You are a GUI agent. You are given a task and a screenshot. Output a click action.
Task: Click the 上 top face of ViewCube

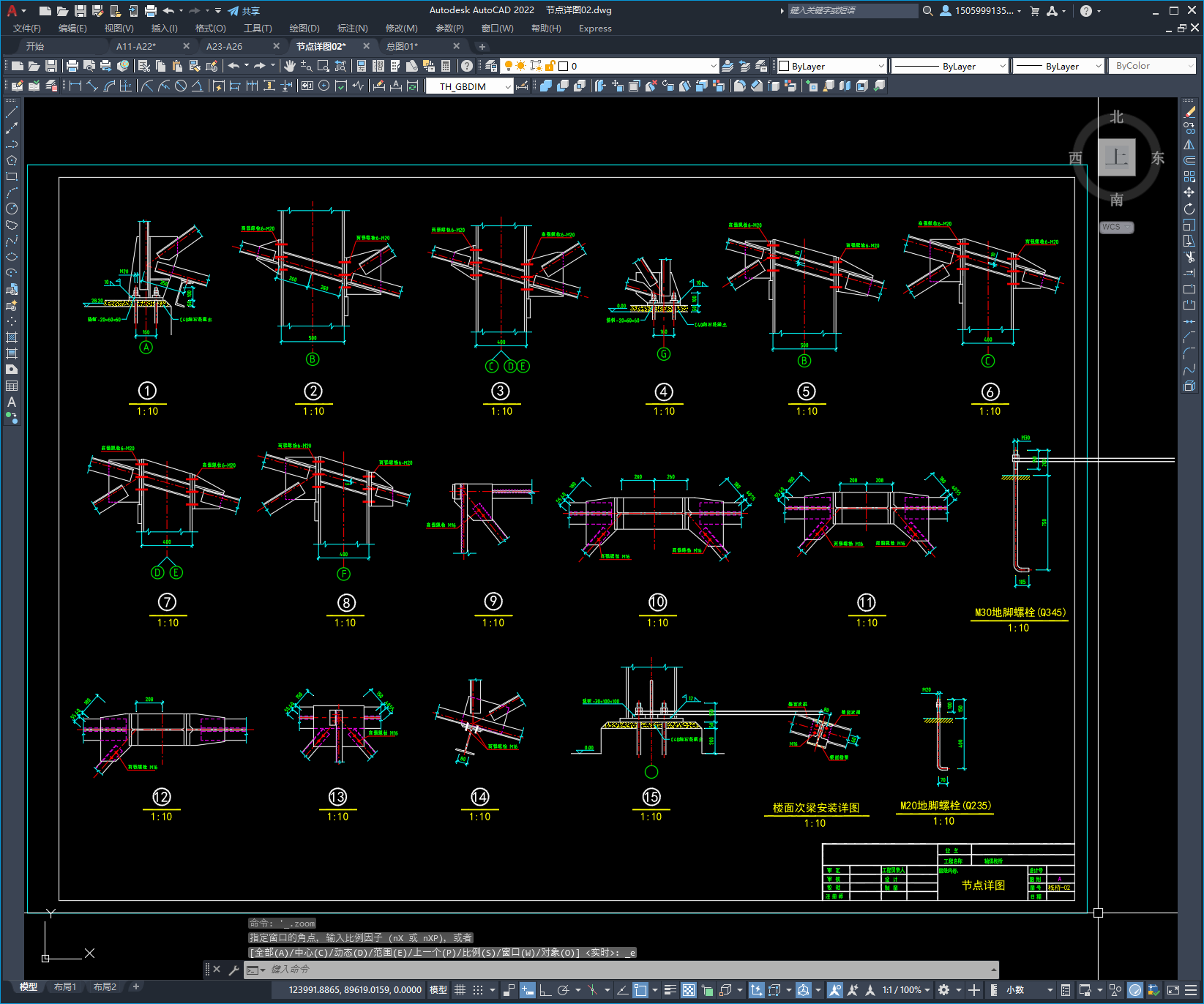tap(1116, 157)
